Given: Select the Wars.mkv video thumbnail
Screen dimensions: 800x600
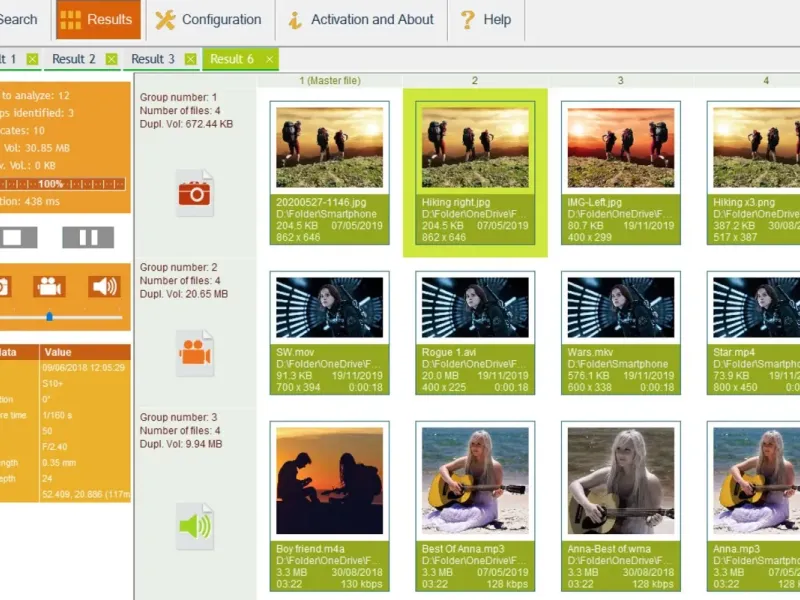Looking at the screenshot, I should coord(621,308).
